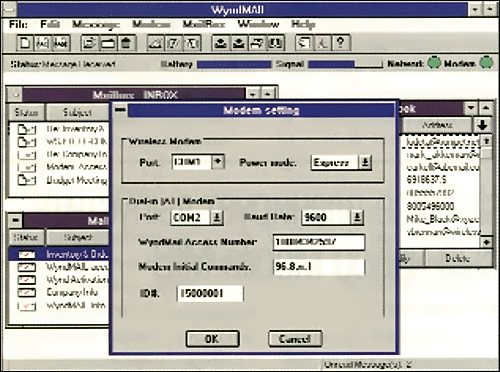Expand the Power mode Express dropdown

365,163
